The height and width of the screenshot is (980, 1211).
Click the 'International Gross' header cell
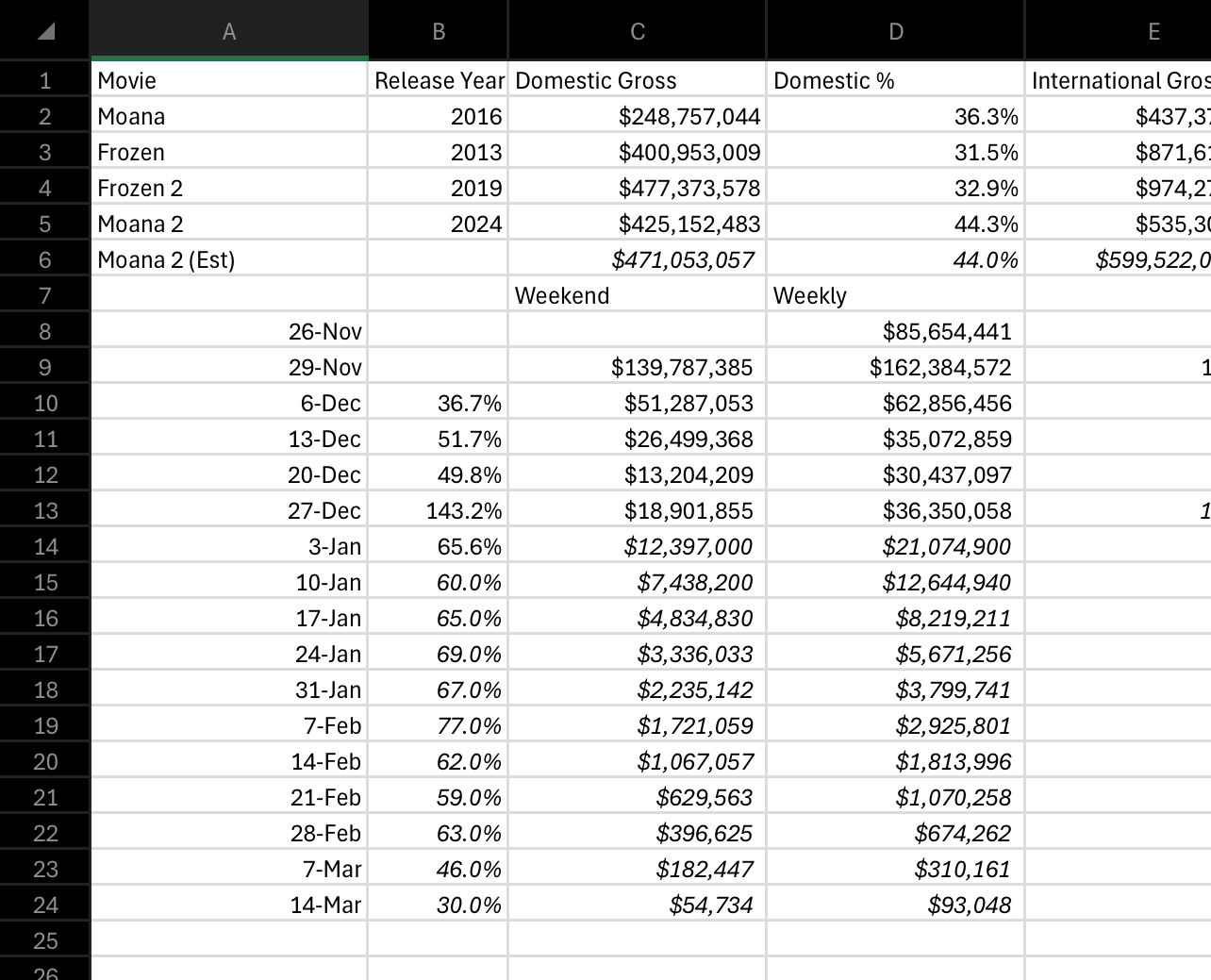tap(1119, 80)
